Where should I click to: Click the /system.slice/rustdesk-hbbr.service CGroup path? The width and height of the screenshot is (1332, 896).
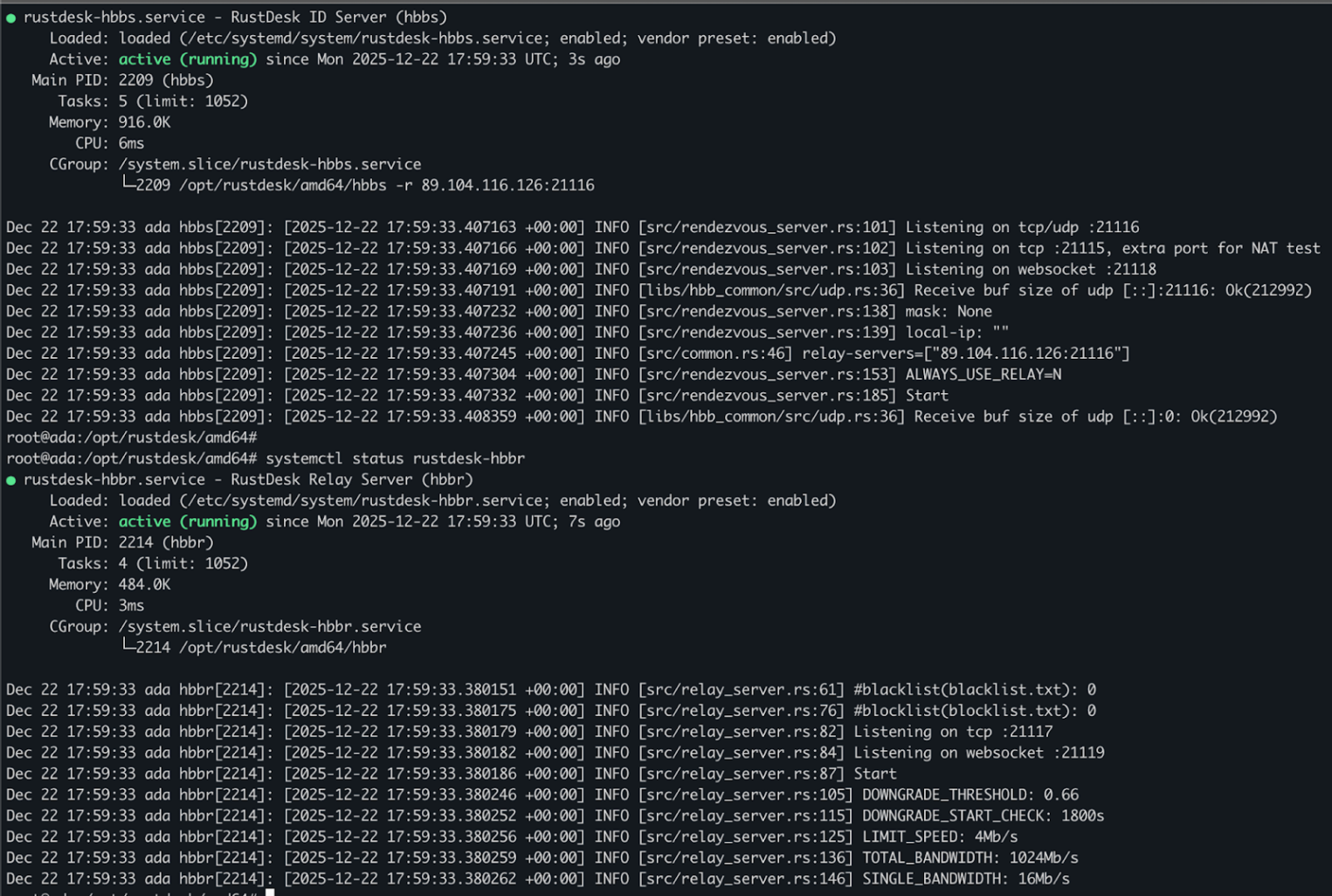269,626
